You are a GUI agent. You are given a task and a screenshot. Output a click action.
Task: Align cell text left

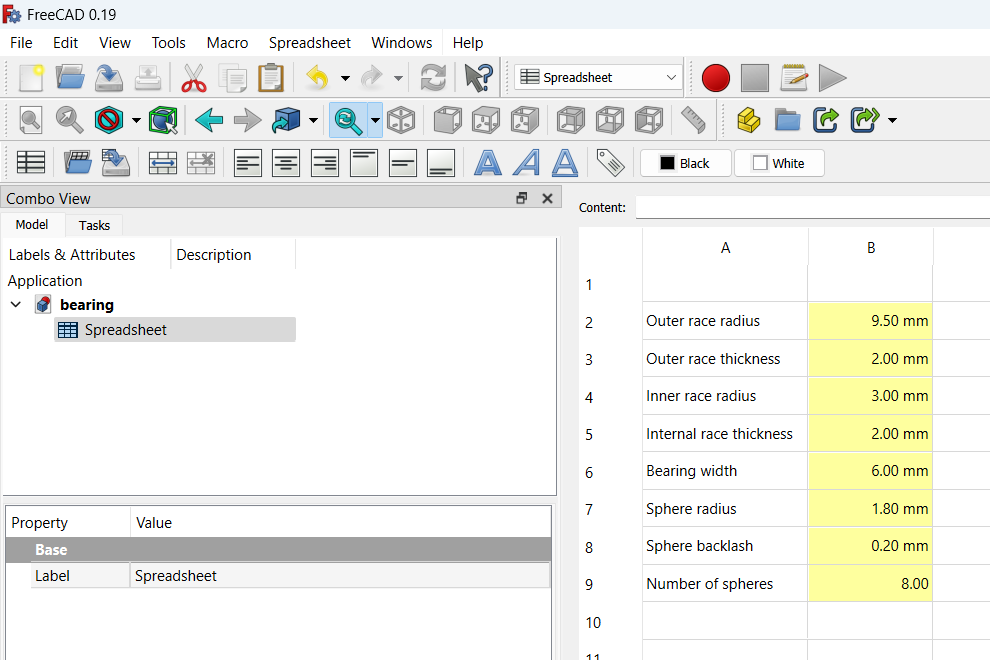[x=248, y=163]
